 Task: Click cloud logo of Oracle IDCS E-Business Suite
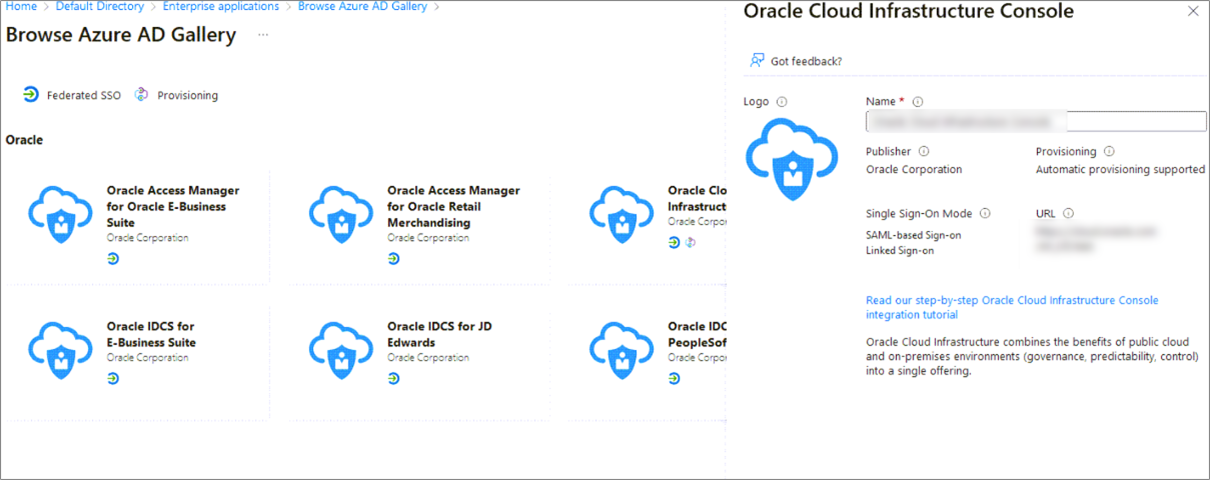click(x=61, y=350)
